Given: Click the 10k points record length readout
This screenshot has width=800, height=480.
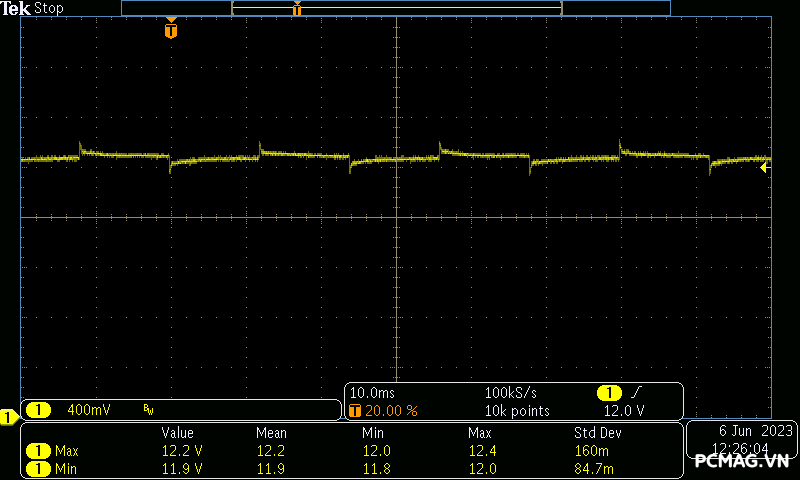Looking at the screenshot, I should [x=517, y=411].
